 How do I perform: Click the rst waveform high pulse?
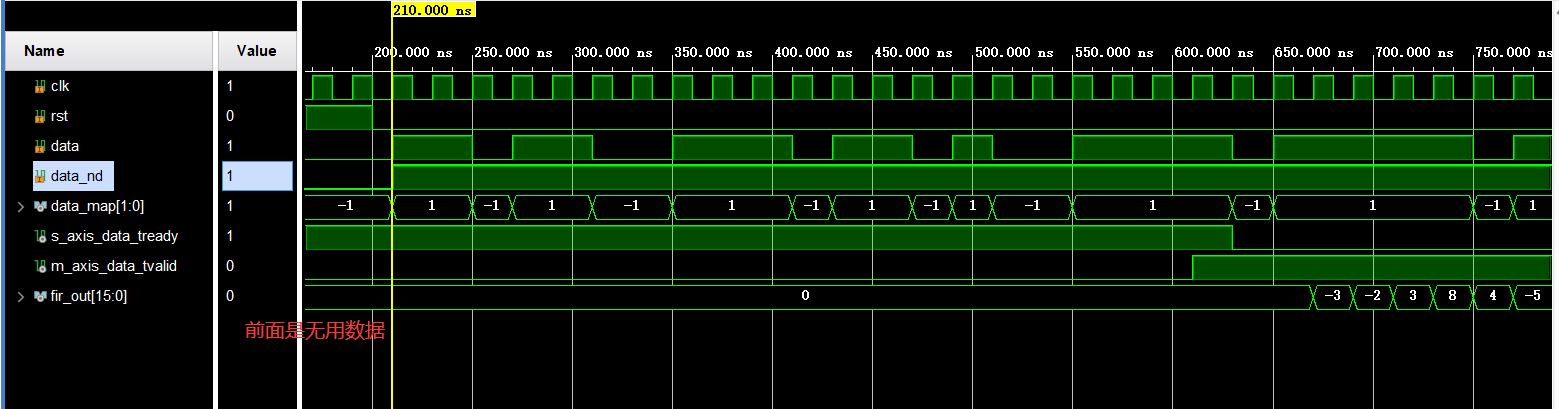point(338,117)
